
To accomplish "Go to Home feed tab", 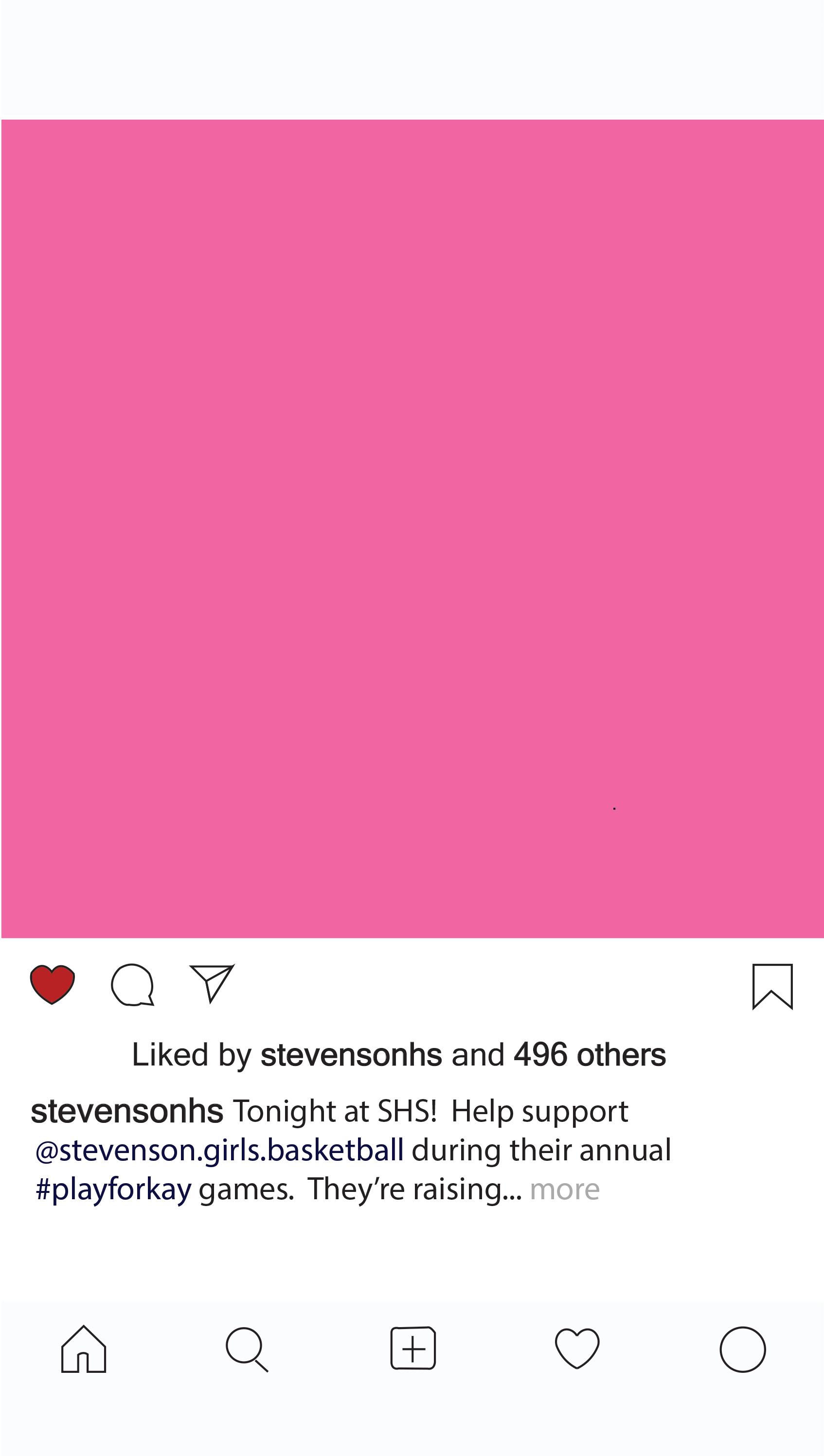I will click(x=84, y=1349).
